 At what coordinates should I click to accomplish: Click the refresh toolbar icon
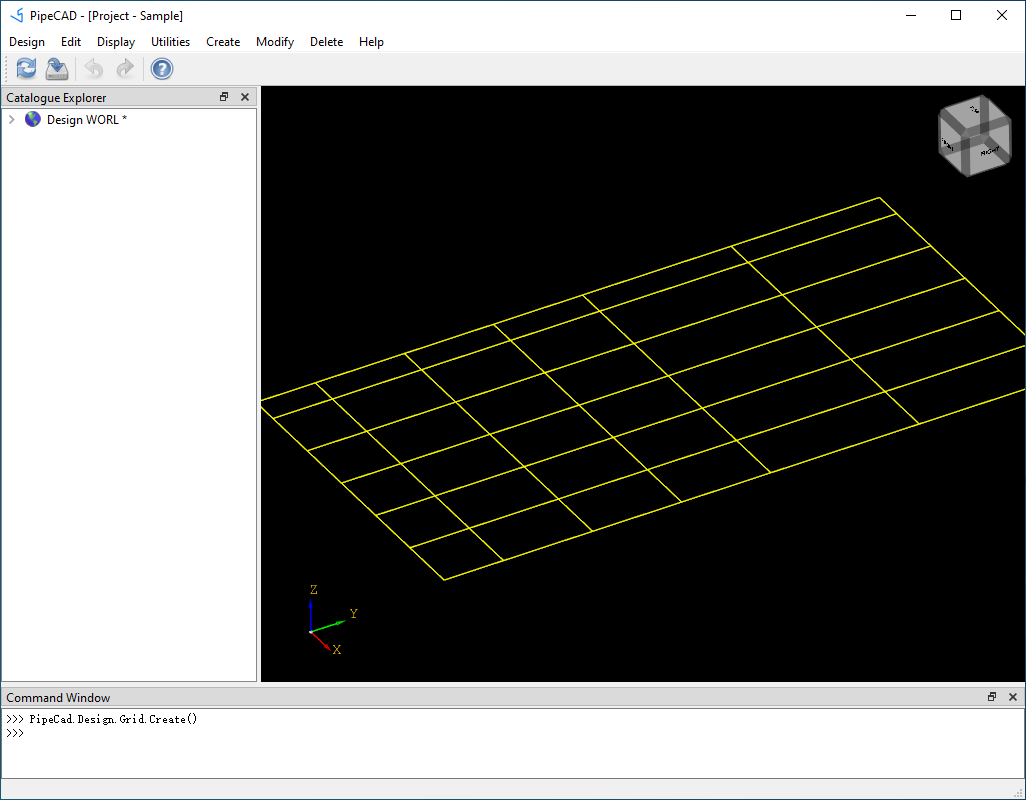click(x=26, y=69)
